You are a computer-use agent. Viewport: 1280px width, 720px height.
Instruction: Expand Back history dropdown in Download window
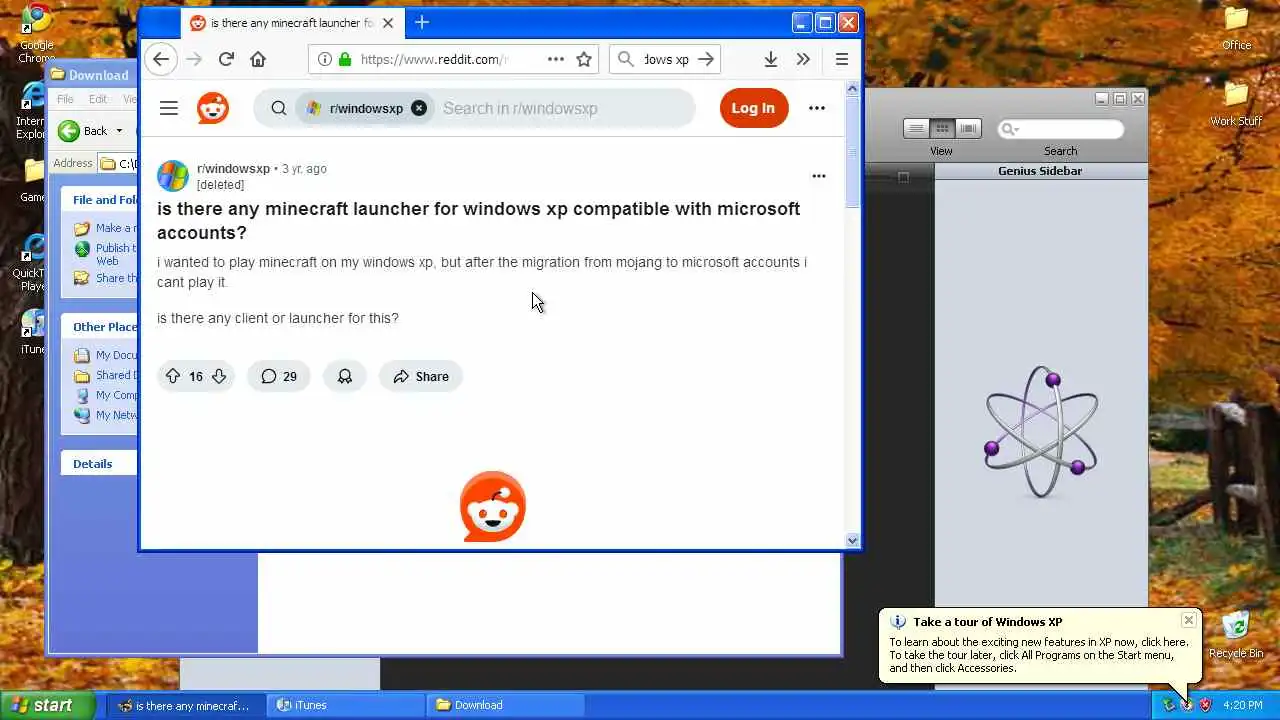pos(119,131)
